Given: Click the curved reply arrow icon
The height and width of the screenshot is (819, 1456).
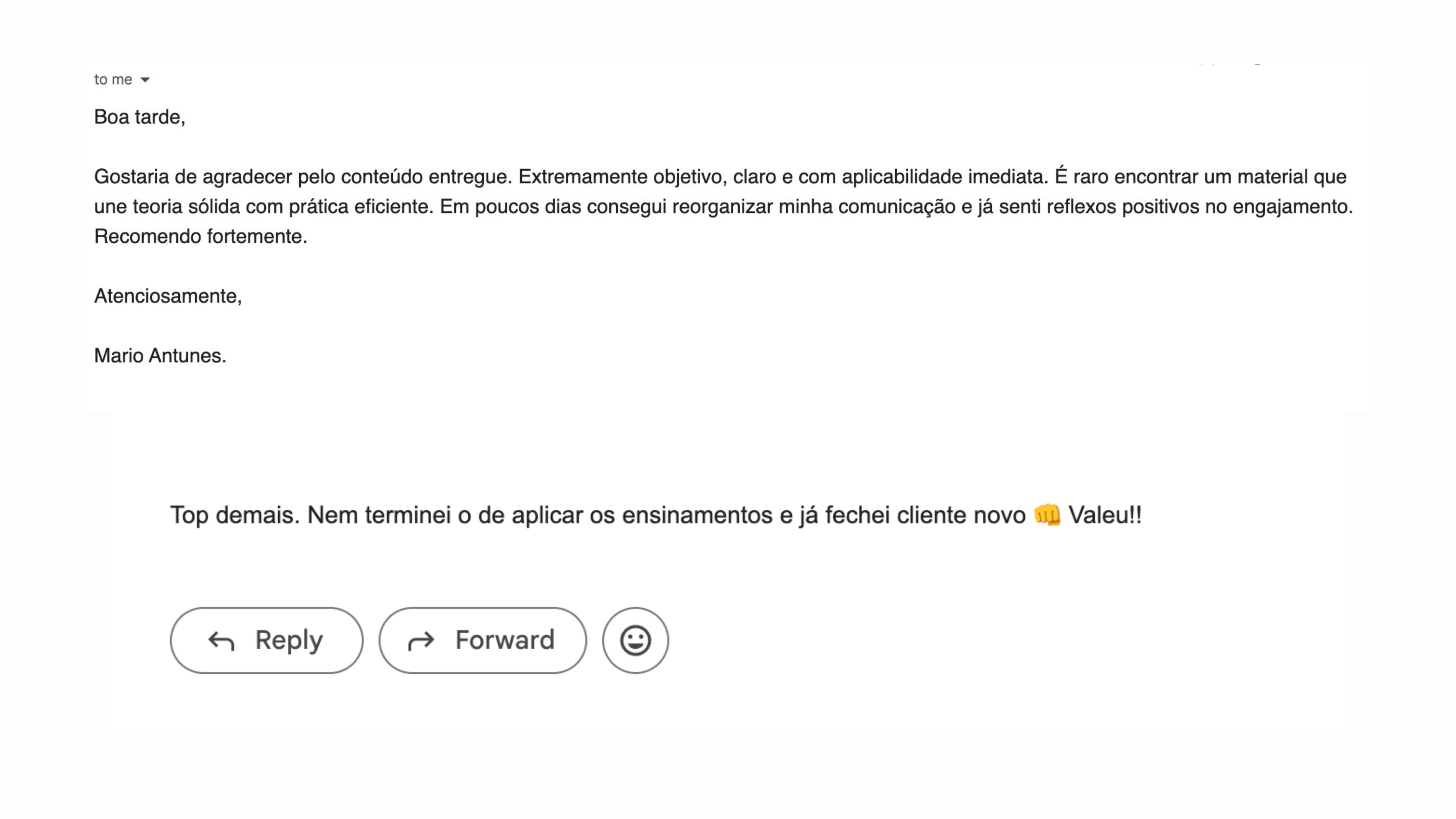Looking at the screenshot, I should [221, 641].
